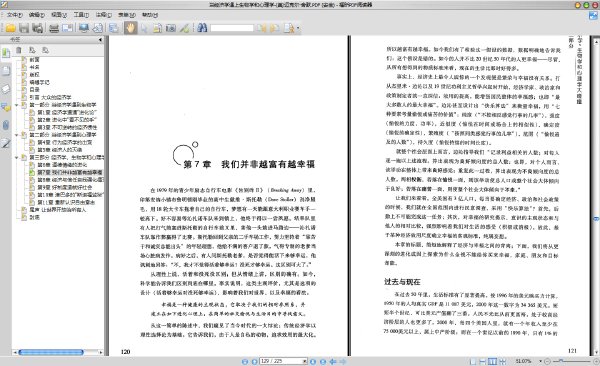
Task: Switch to single page view mode
Action: coord(473,361)
